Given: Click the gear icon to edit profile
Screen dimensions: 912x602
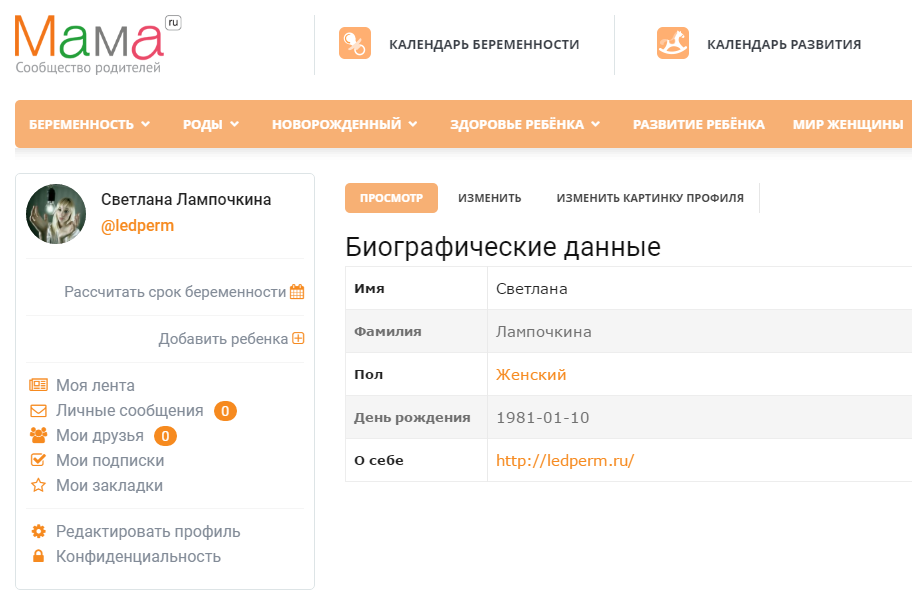Looking at the screenshot, I should click(x=39, y=532).
